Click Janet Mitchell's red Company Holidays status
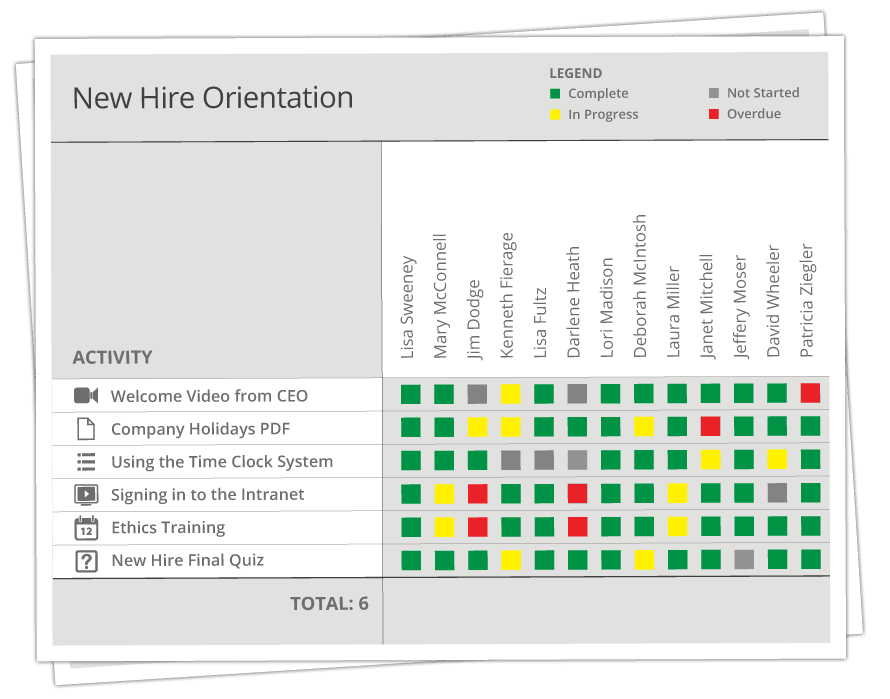 coord(710,427)
